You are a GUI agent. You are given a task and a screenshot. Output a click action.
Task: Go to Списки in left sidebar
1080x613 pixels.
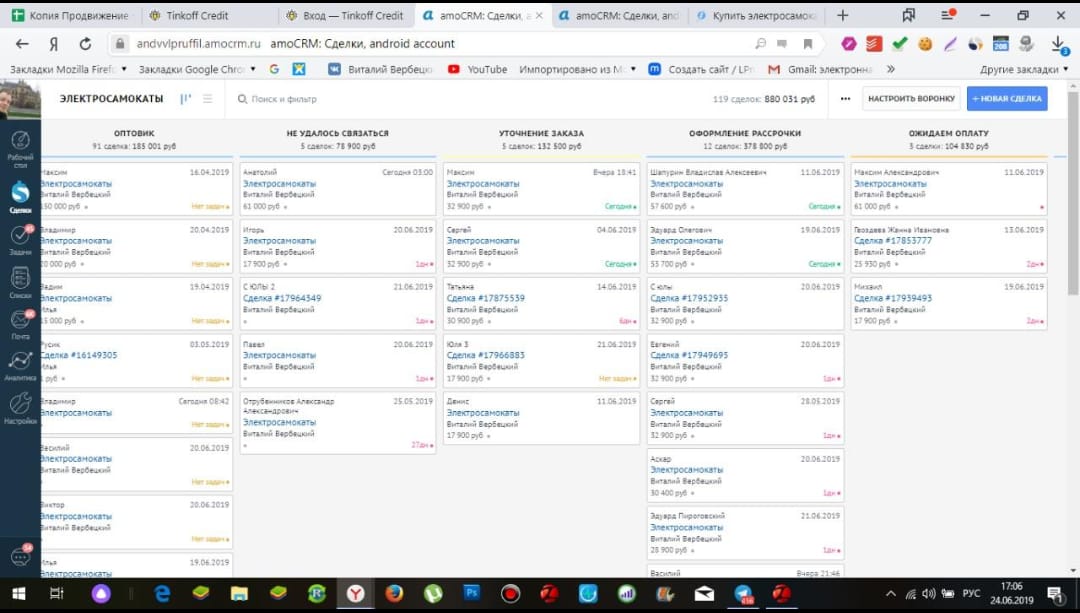click(x=20, y=283)
